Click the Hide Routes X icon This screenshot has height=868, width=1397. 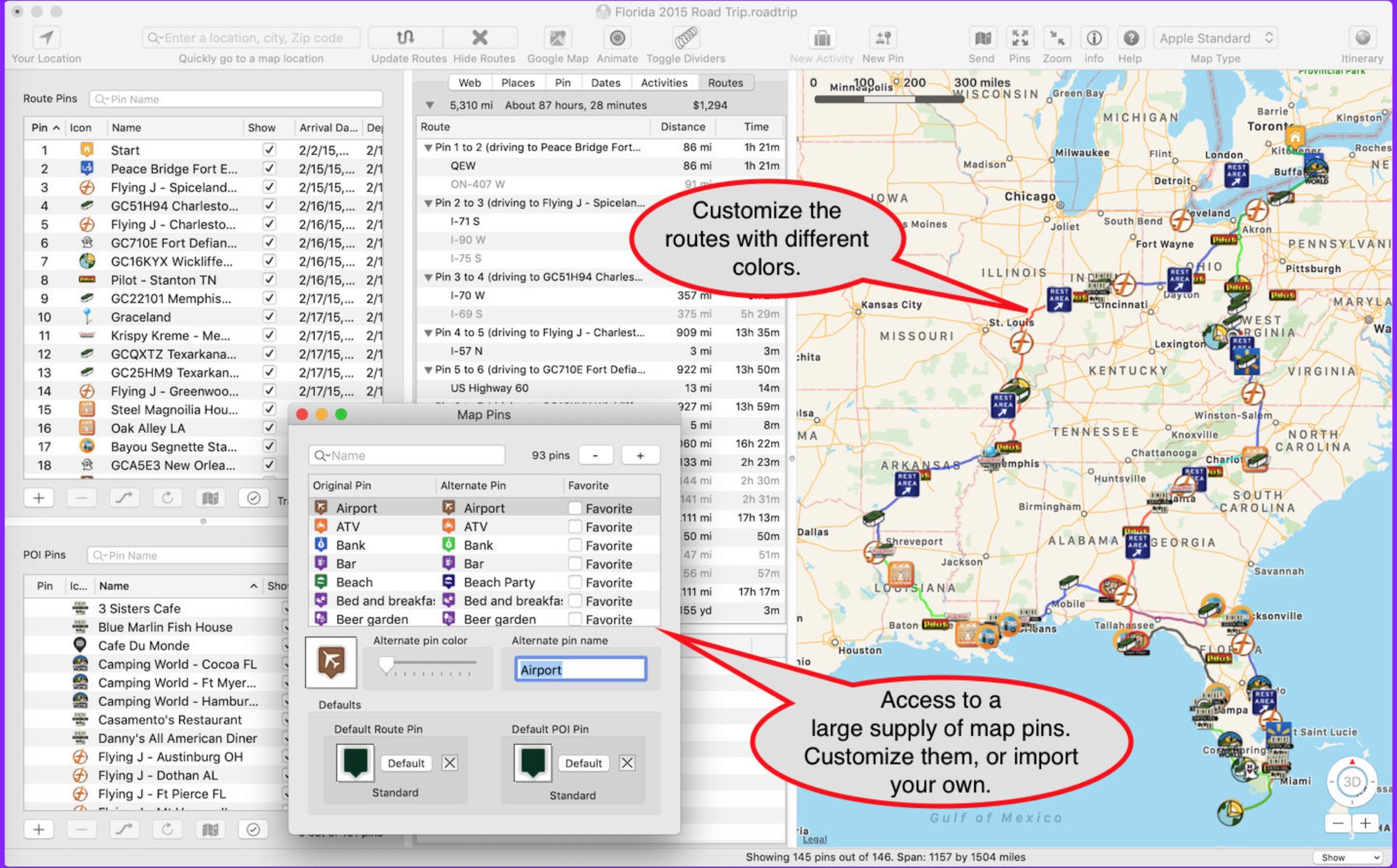pos(480,38)
